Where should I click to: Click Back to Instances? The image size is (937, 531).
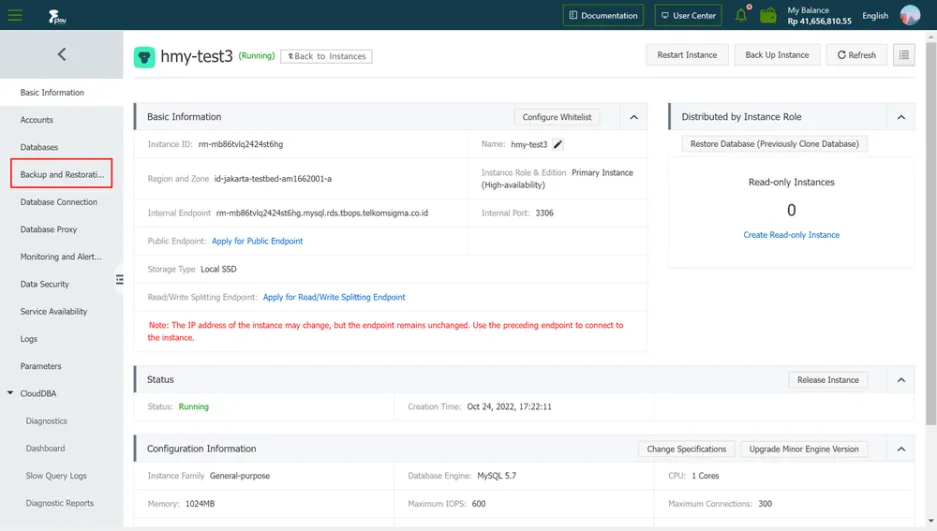(x=326, y=56)
